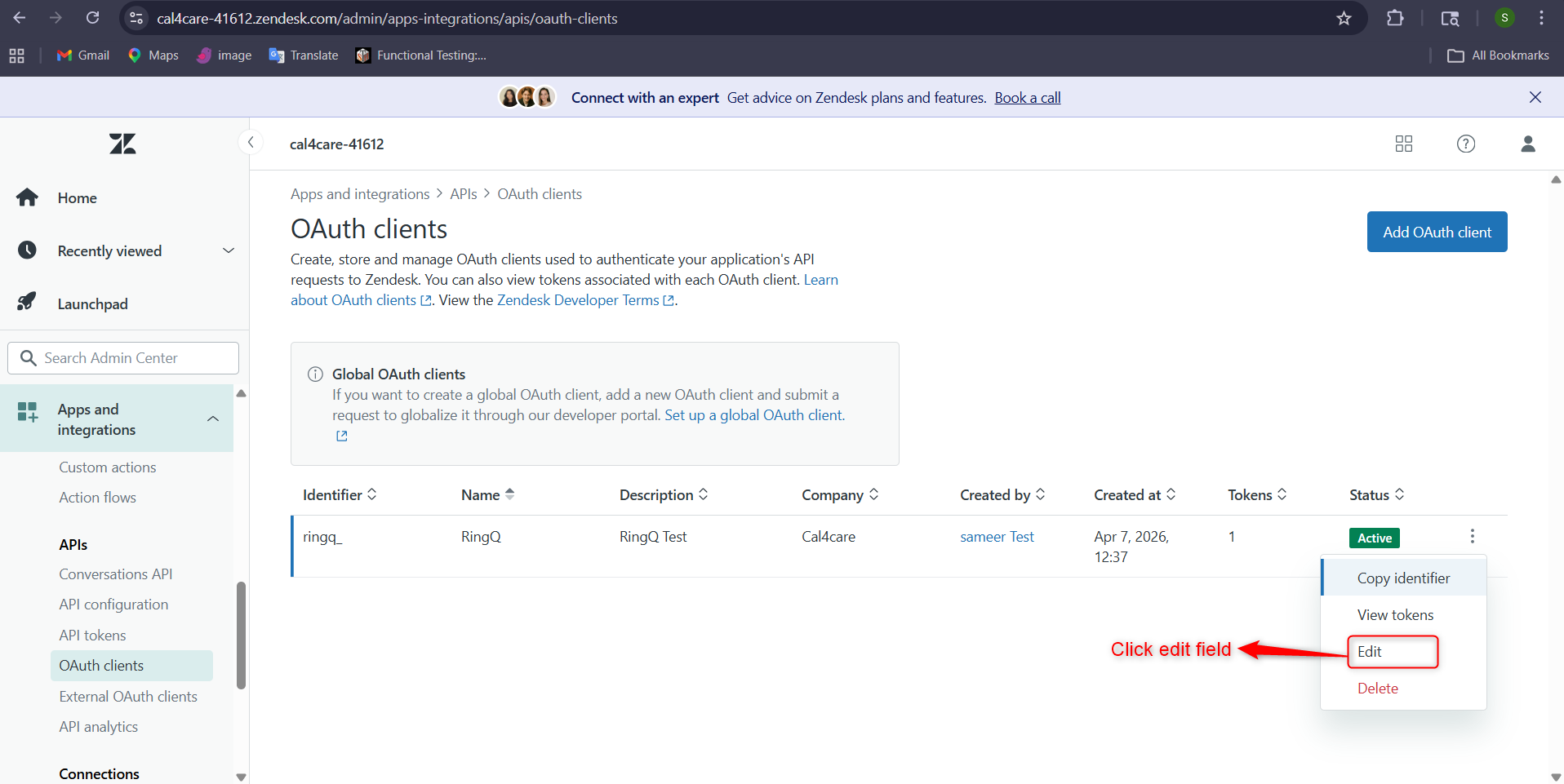
Task: Open External OAuth clients in the sidebar
Action: (128, 697)
